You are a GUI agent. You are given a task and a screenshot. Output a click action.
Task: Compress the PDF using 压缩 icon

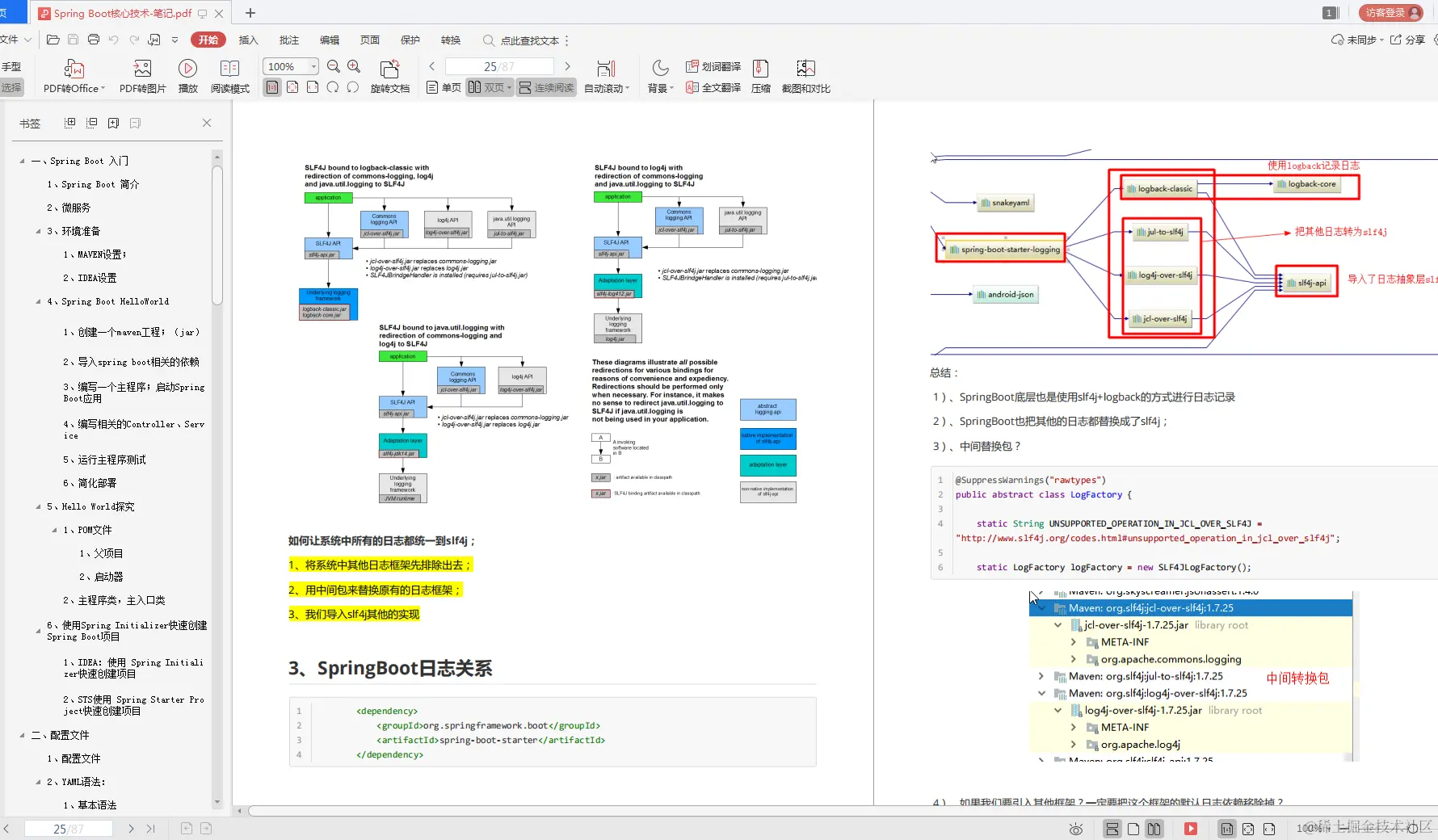point(759,76)
